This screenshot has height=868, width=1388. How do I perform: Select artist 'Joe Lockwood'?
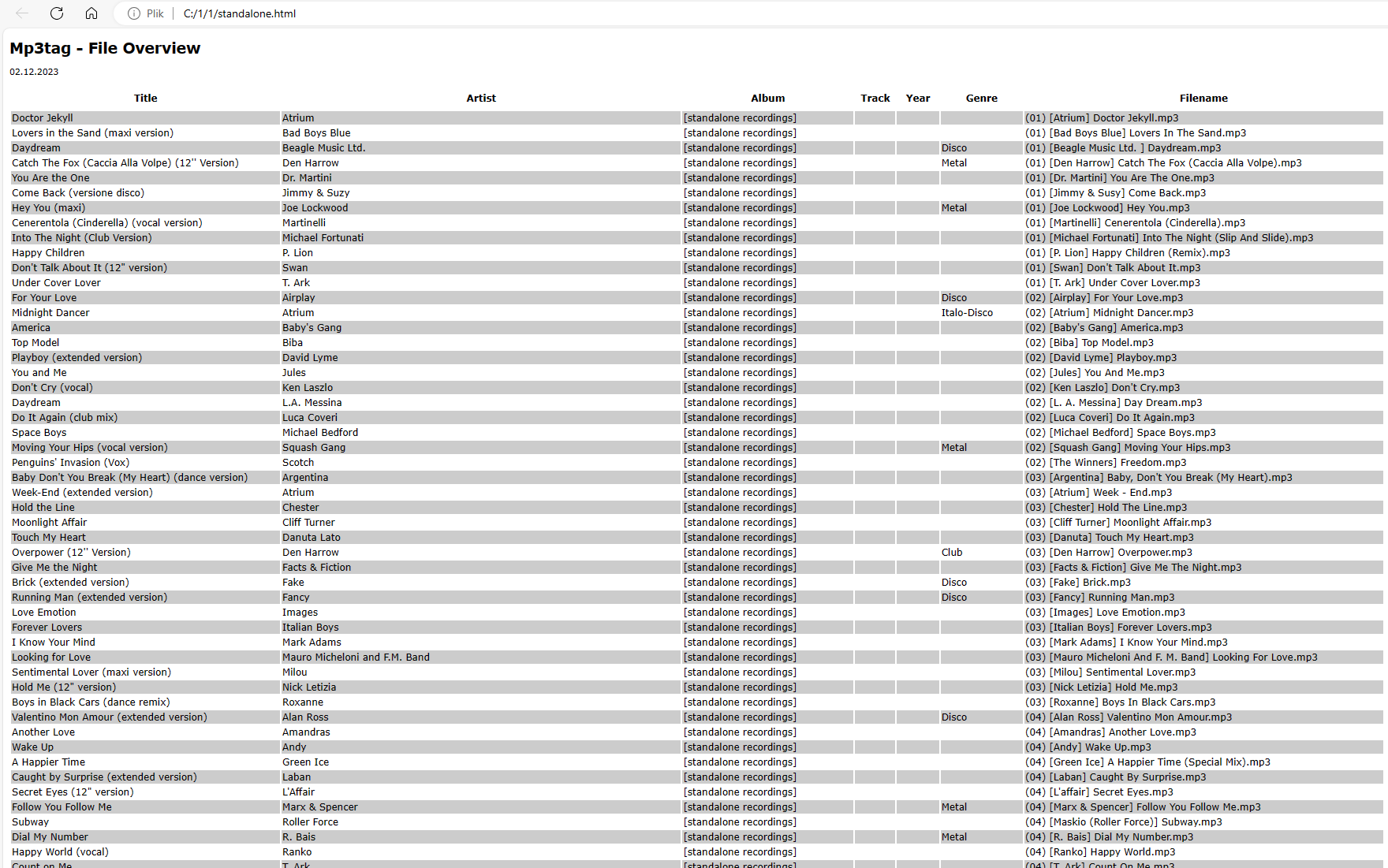tap(315, 208)
